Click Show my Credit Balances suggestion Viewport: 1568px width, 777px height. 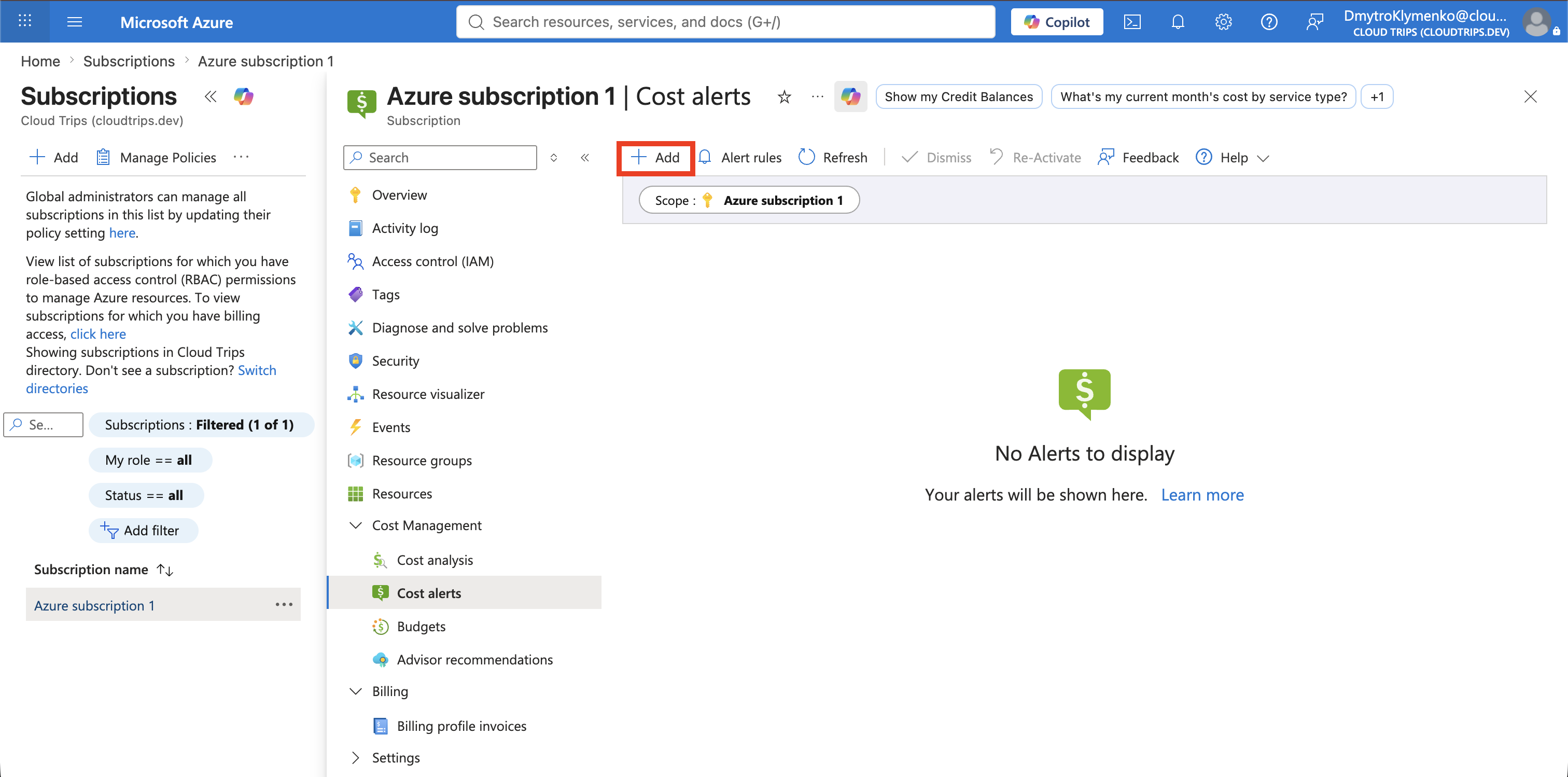pos(959,97)
